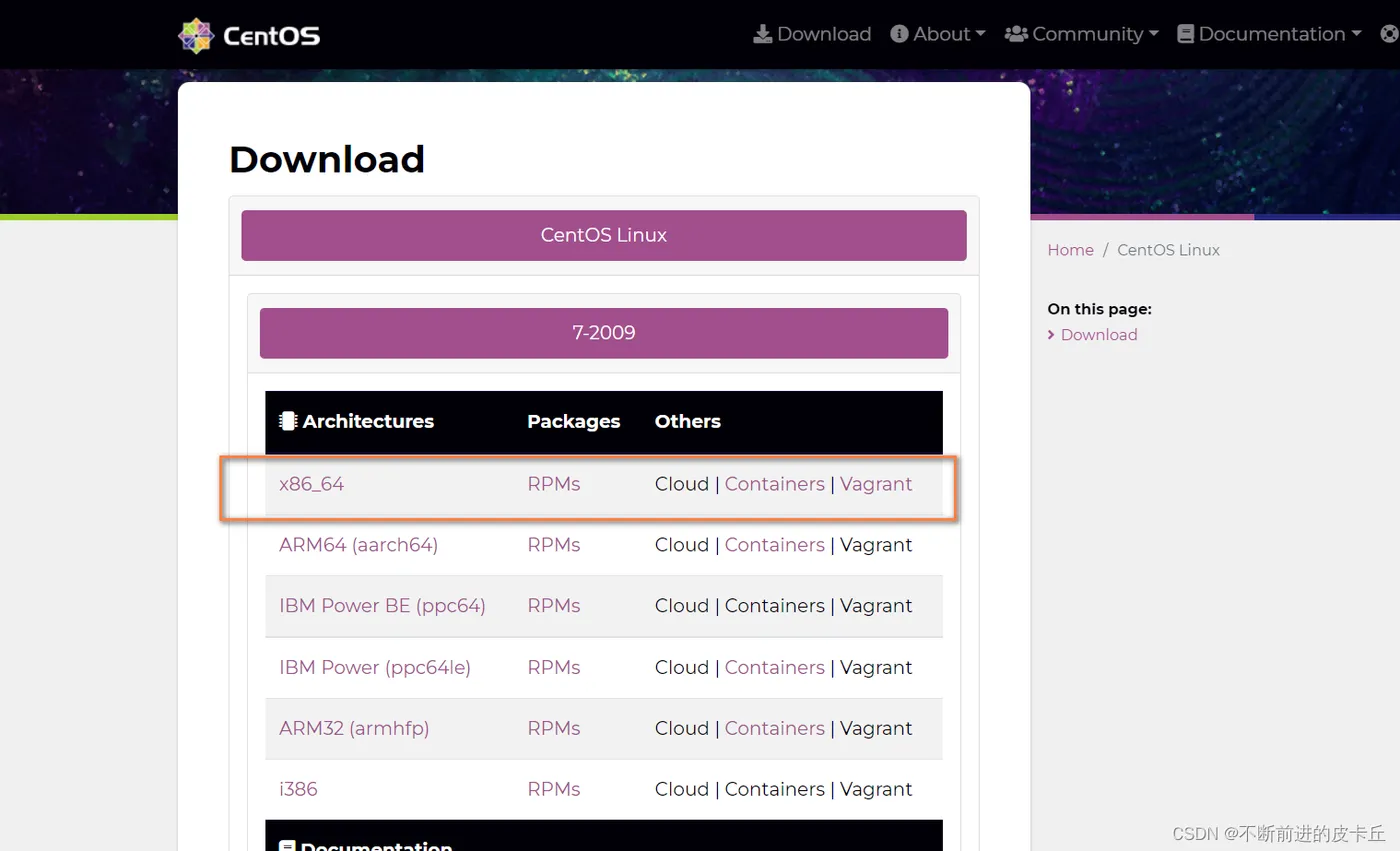Click Containers text in ppc64 row
The height and width of the screenshot is (851, 1400).
(775, 606)
